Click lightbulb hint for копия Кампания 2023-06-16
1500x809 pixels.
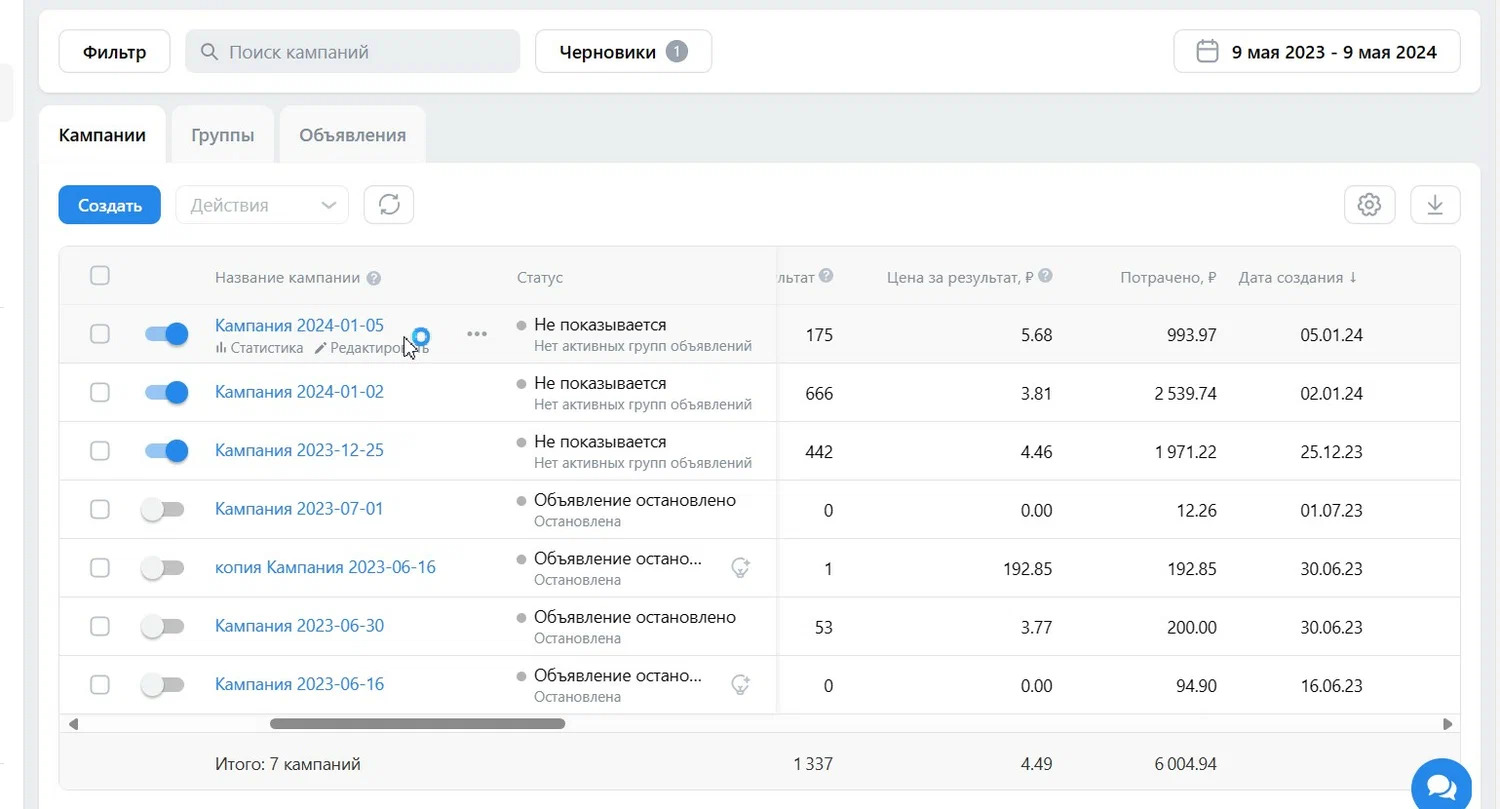click(x=741, y=568)
